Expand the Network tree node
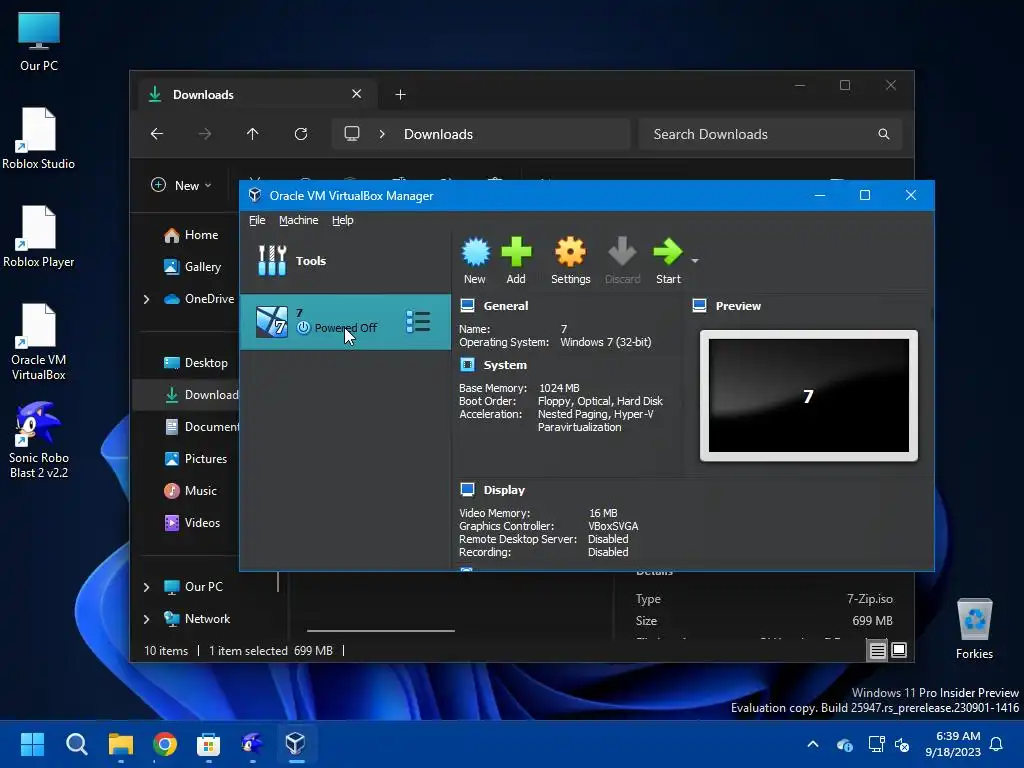Image resolution: width=1024 pixels, height=768 pixels. 146,619
